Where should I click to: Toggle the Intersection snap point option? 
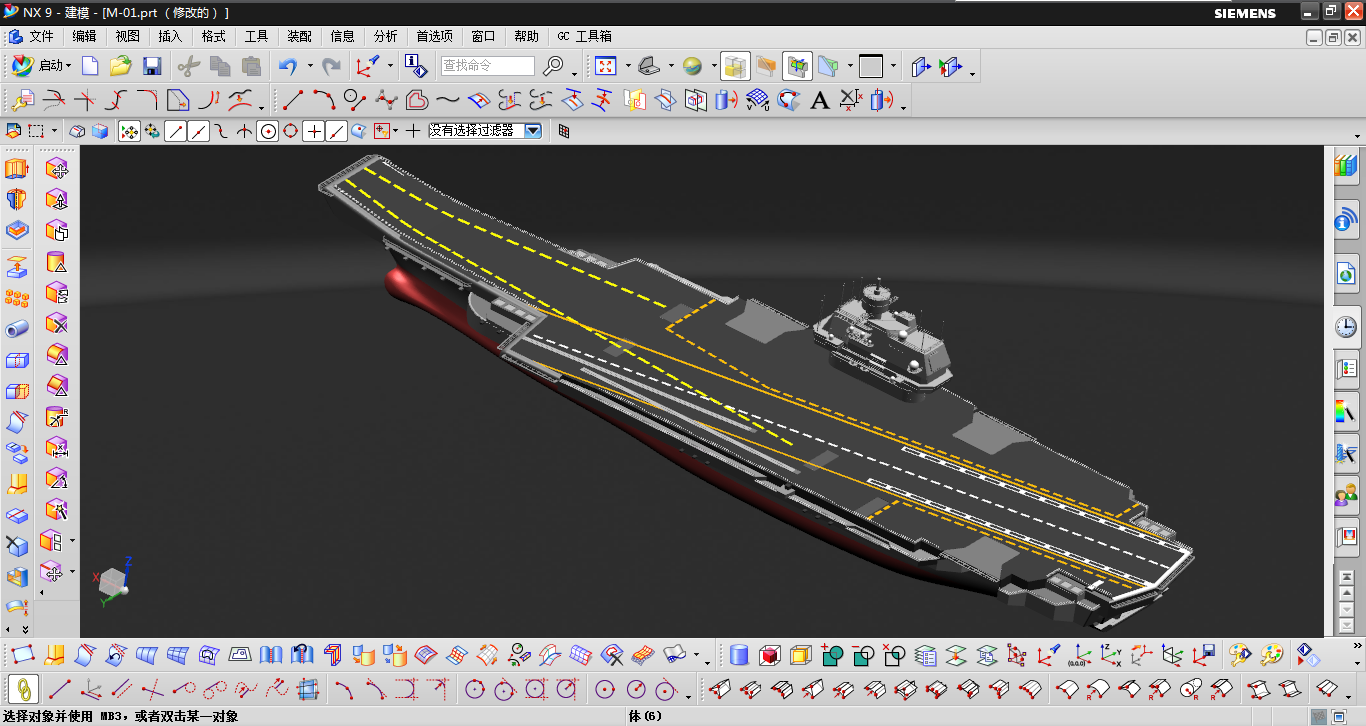point(244,131)
